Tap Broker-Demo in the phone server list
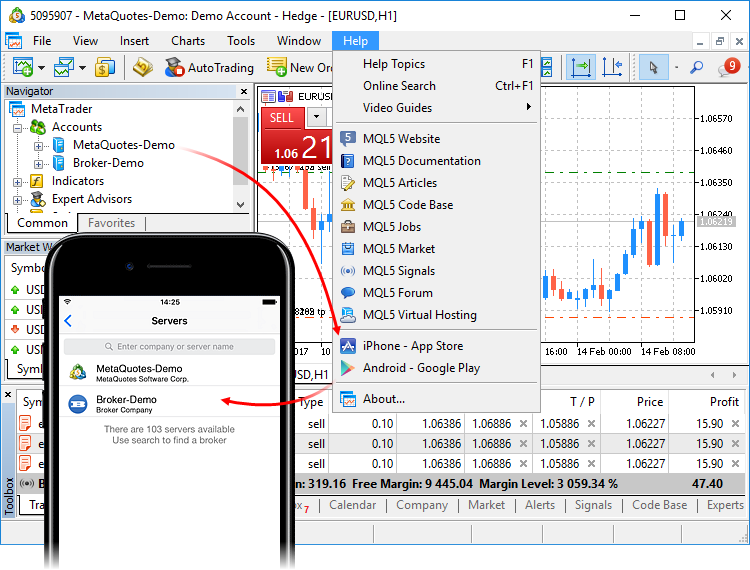Screen dimensions: 750x570 pos(126,404)
